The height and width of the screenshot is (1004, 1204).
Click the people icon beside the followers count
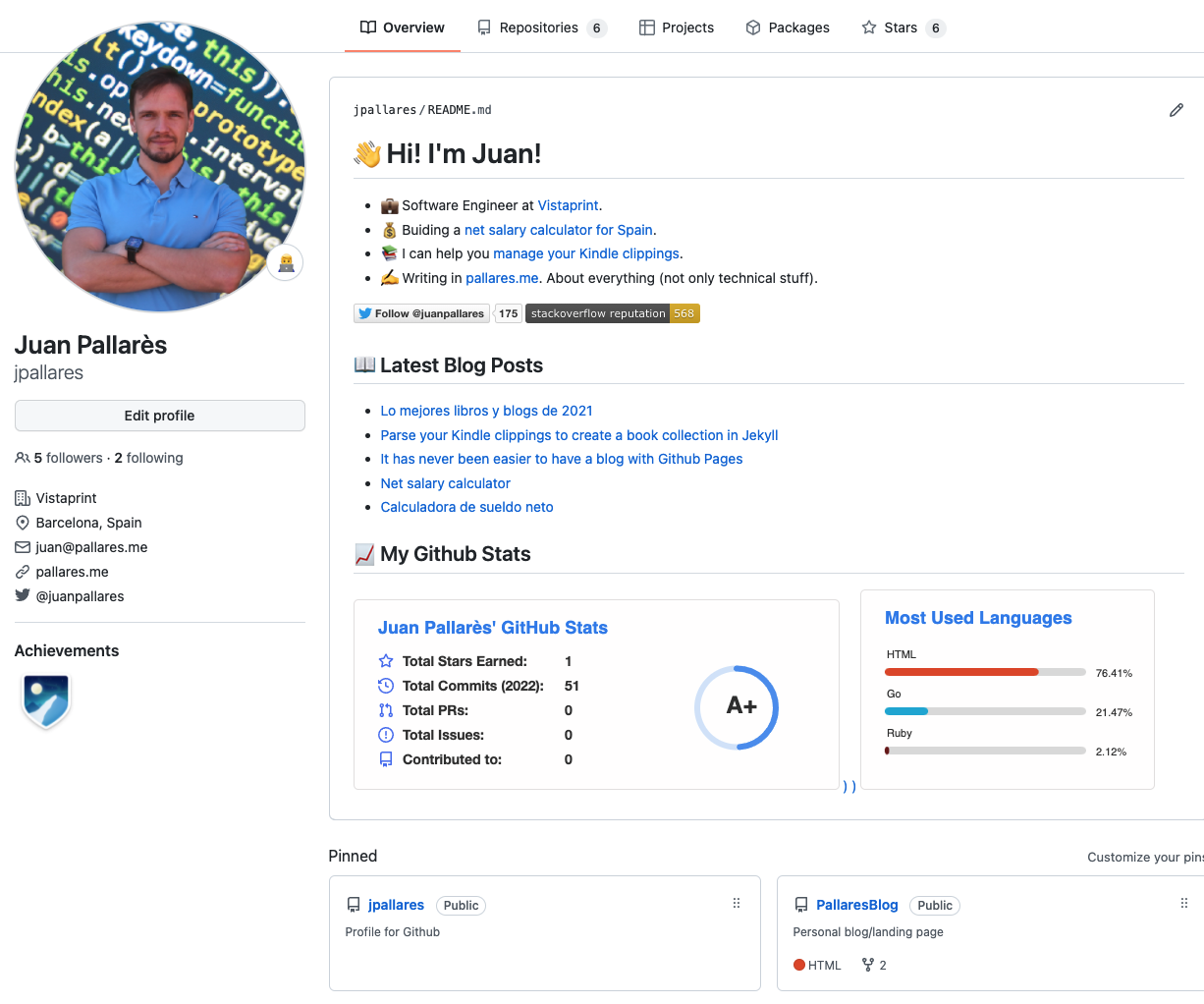click(22, 457)
